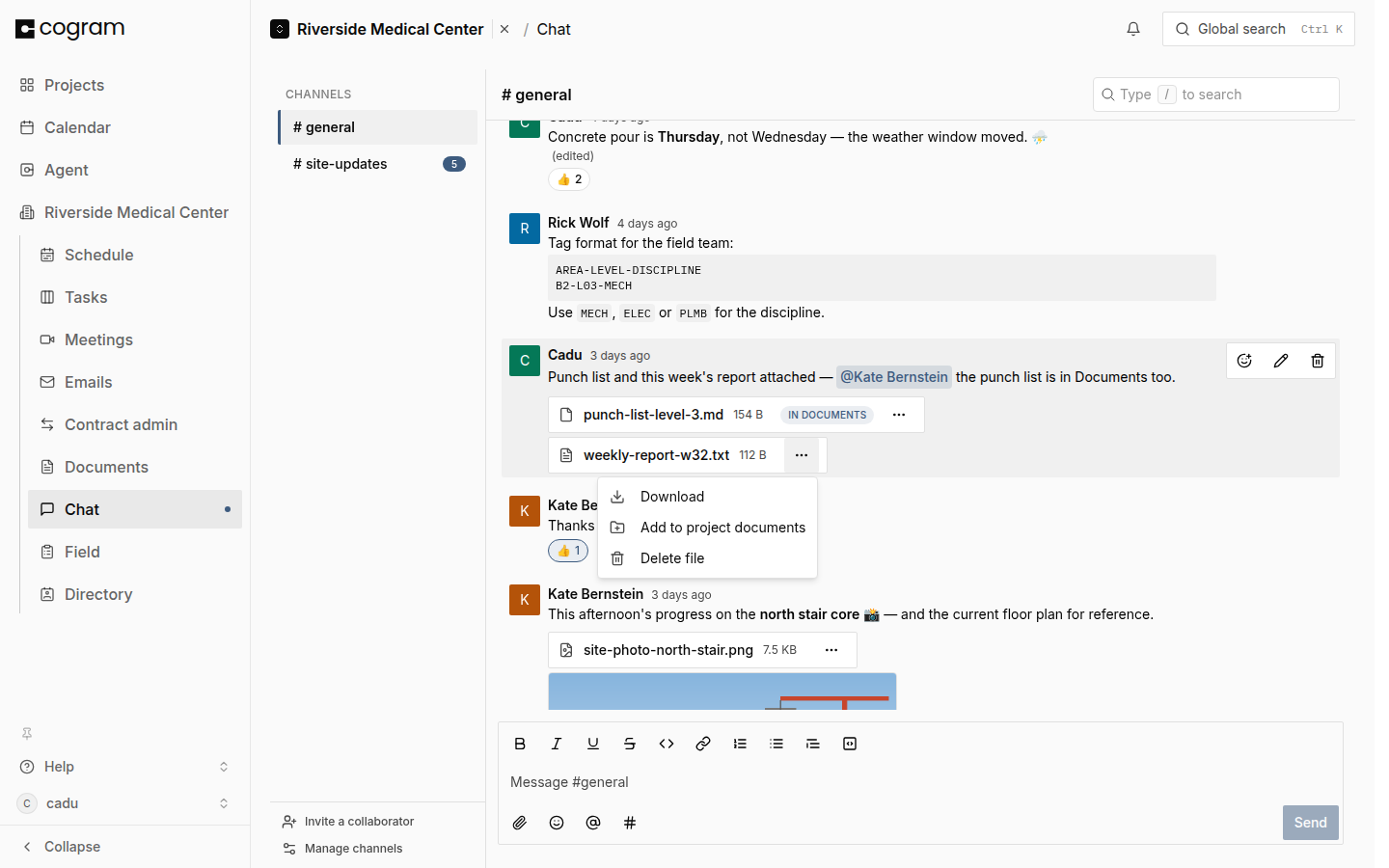The height and width of the screenshot is (868, 1389).
Task: Open the site photo image preview
Action: [722, 692]
